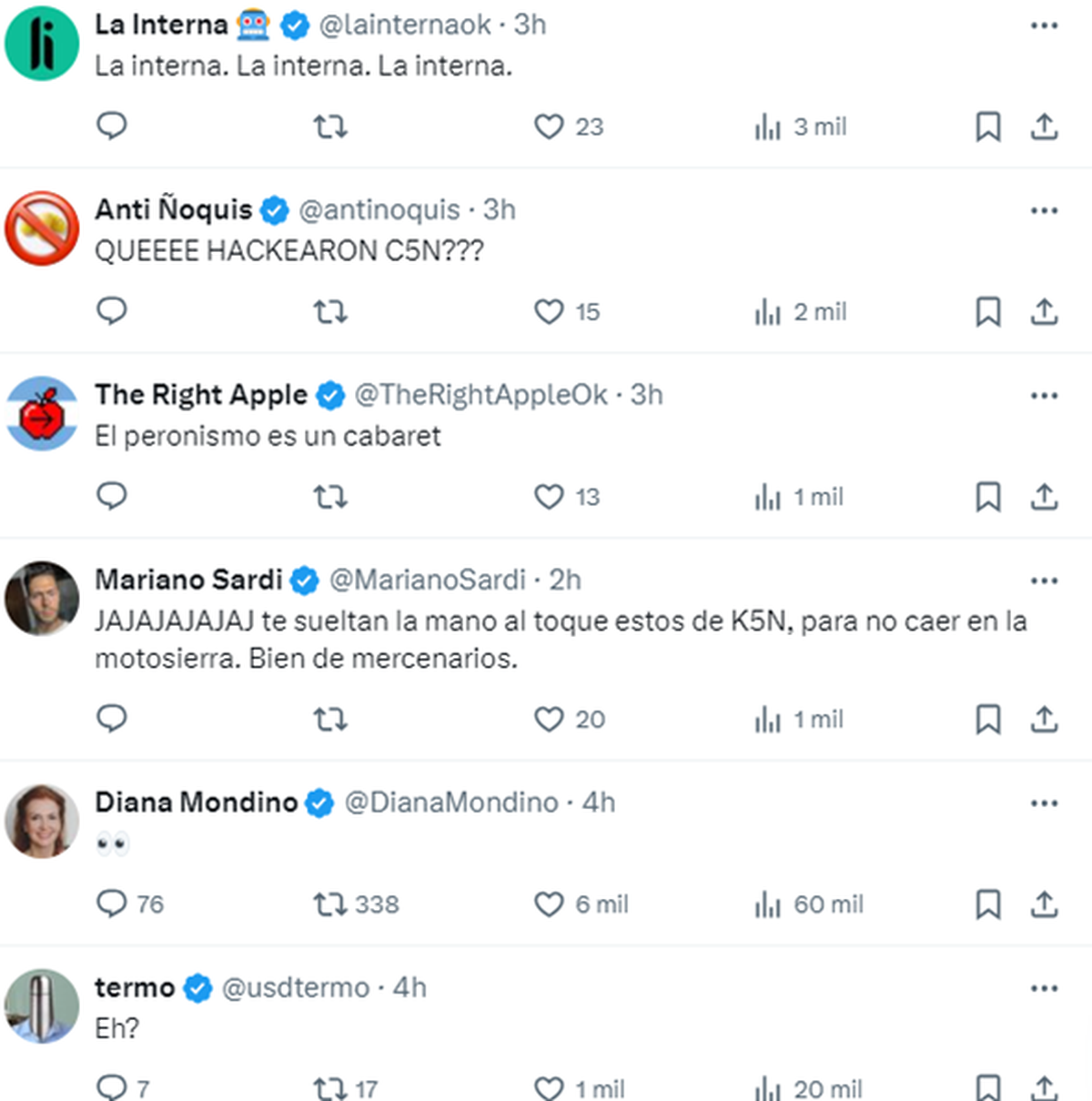Check La Interna's verified badge
This screenshot has height=1101, width=1092.
(x=293, y=25)
